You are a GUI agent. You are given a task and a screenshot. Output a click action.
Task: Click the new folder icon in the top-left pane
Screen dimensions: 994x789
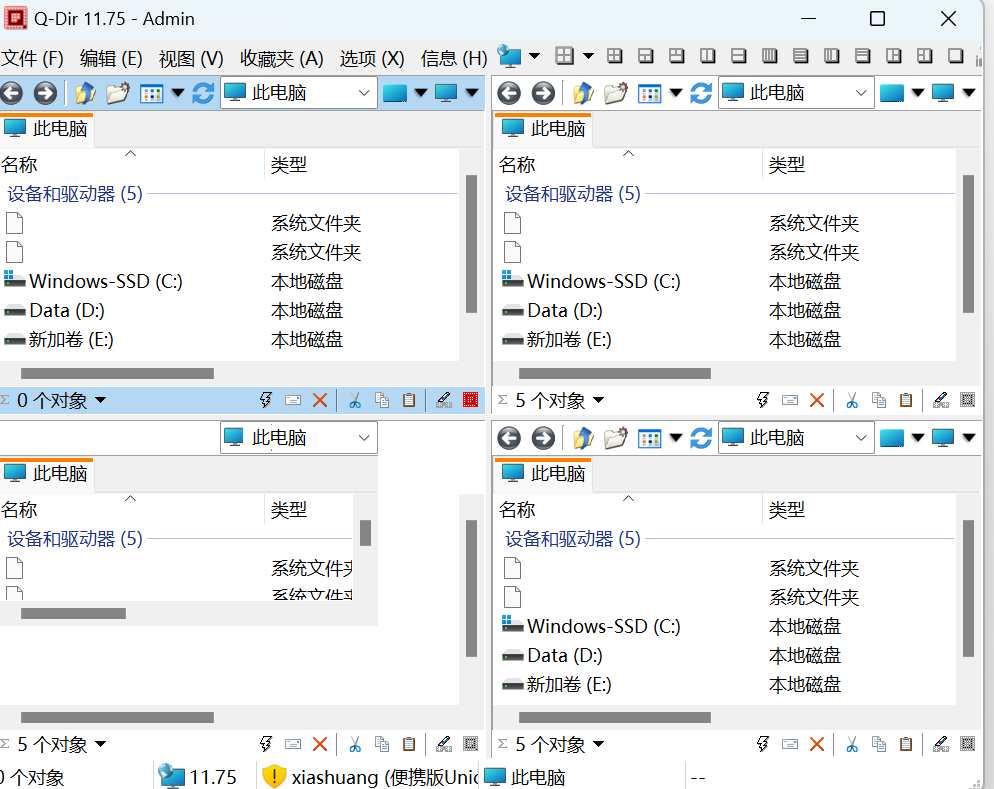118,93
